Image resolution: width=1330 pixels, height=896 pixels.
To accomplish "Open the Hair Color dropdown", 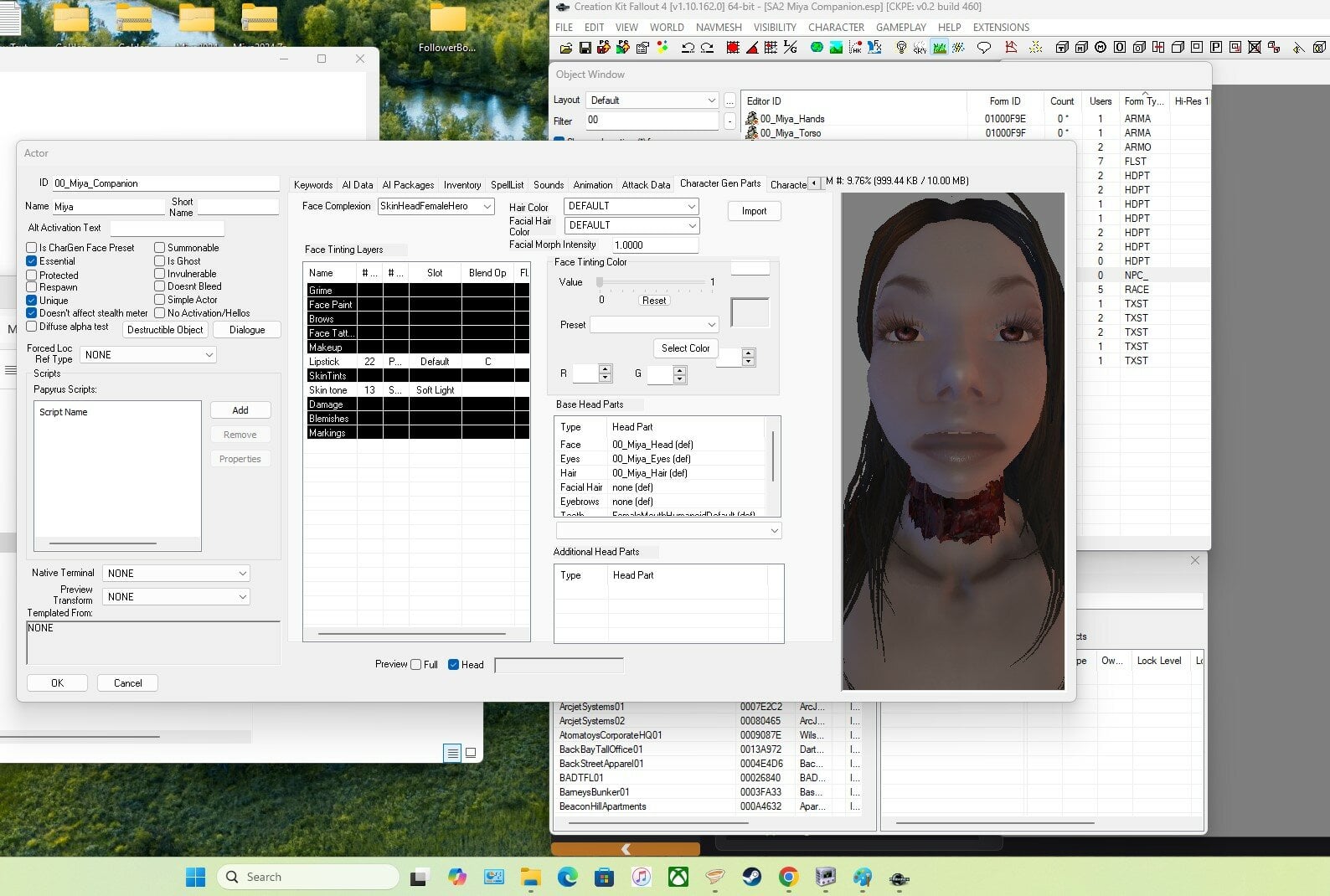I will 631,206.
